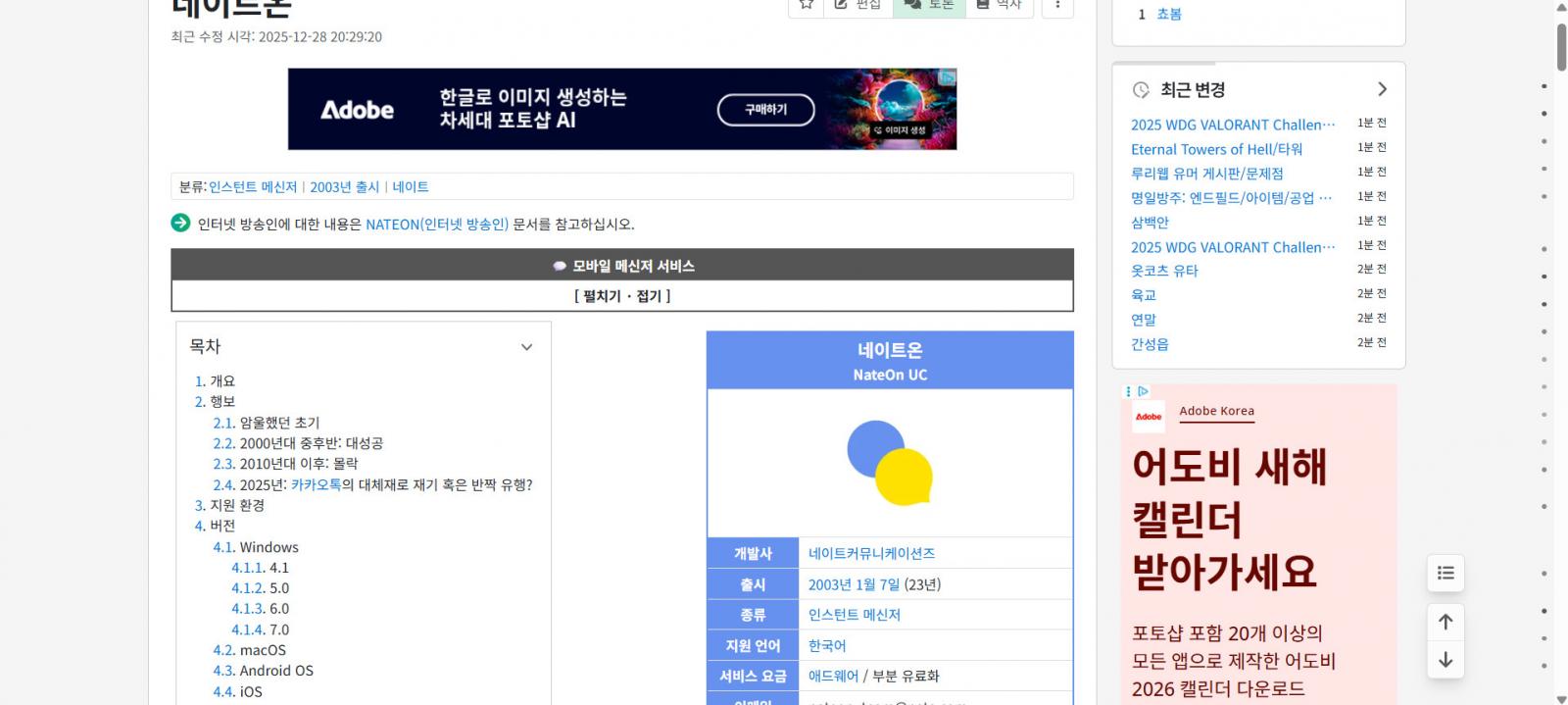Open the 편집 (edit) tab
Image resolution: width=1568 pixels, height=705 pixels.
(857, 5)
